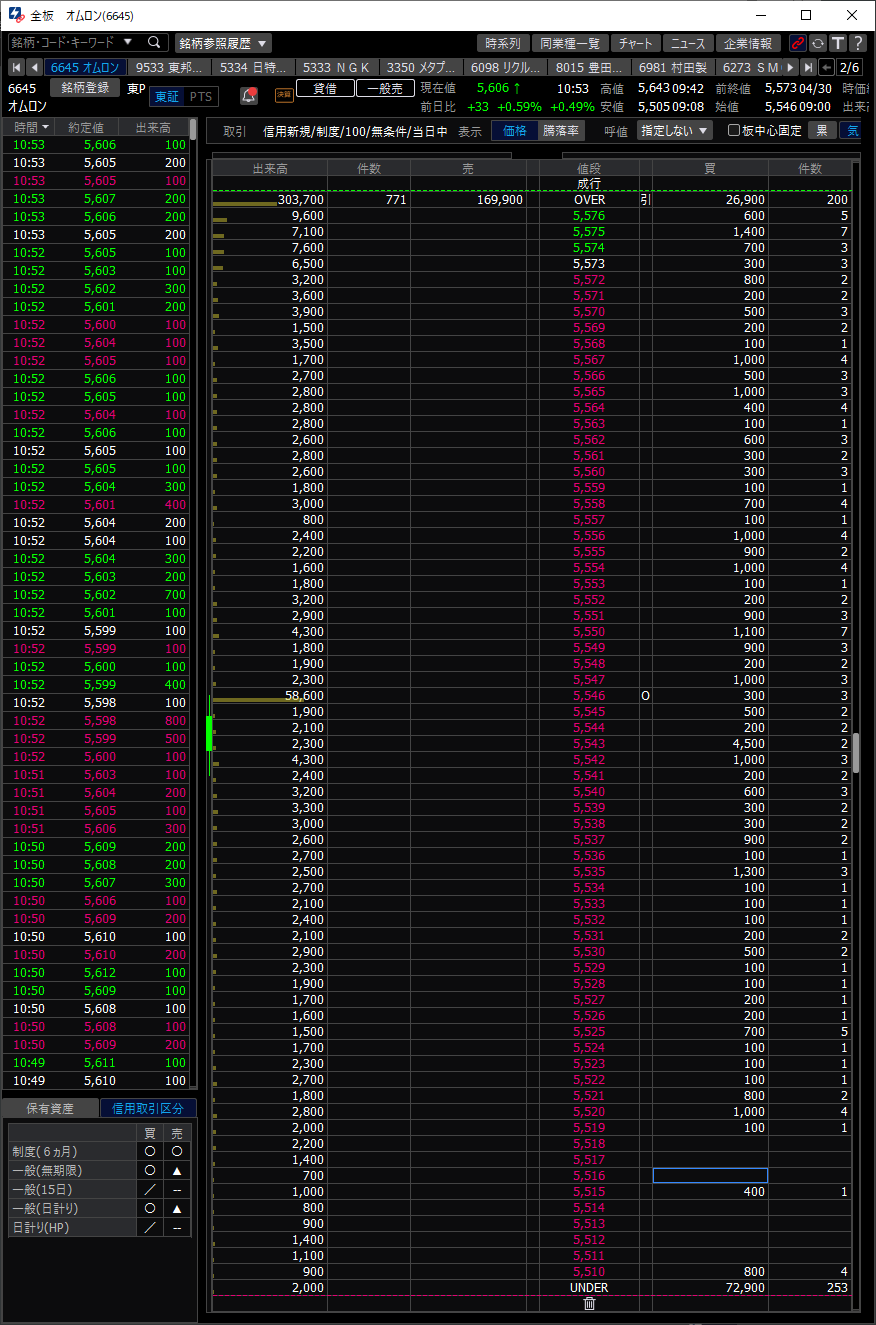The height and width of the screenshot is (1325, 876).
Task: Click the trash can icon below UNDER
Action: coord(589,1303)
